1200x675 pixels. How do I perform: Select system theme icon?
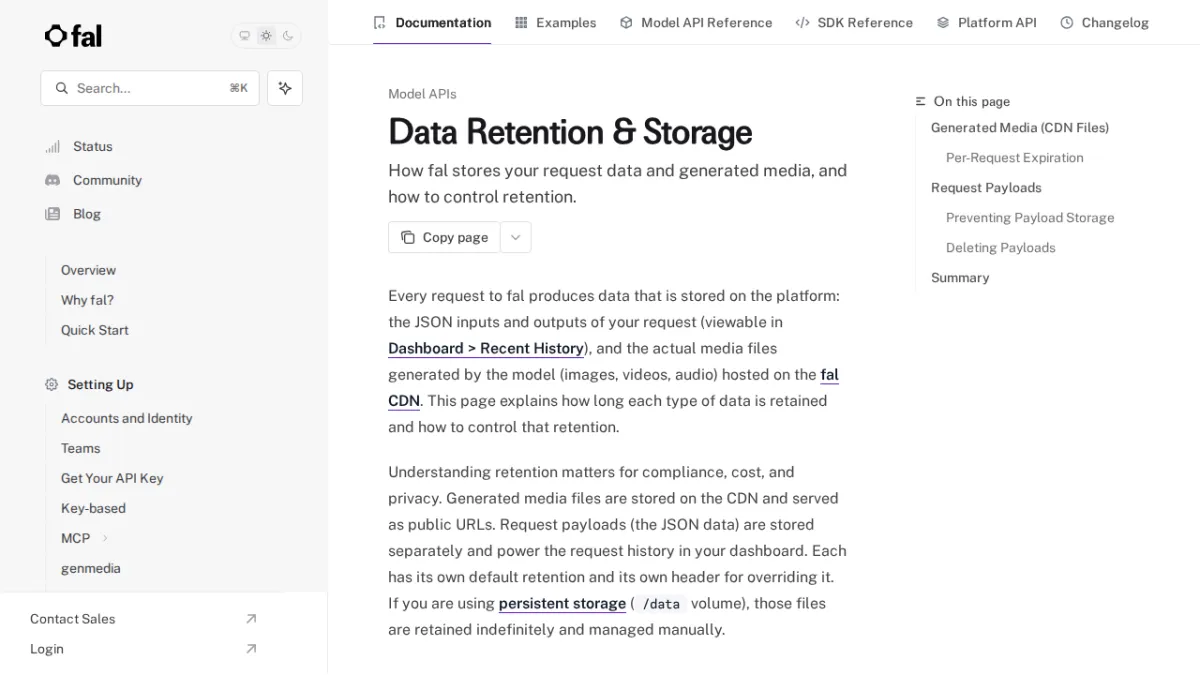(244, 36)
